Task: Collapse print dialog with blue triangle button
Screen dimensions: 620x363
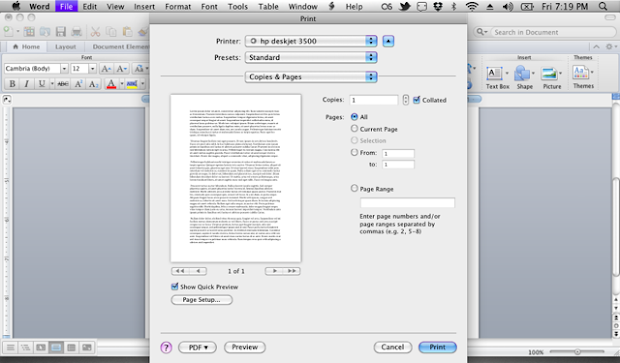Action: [388, 41]
